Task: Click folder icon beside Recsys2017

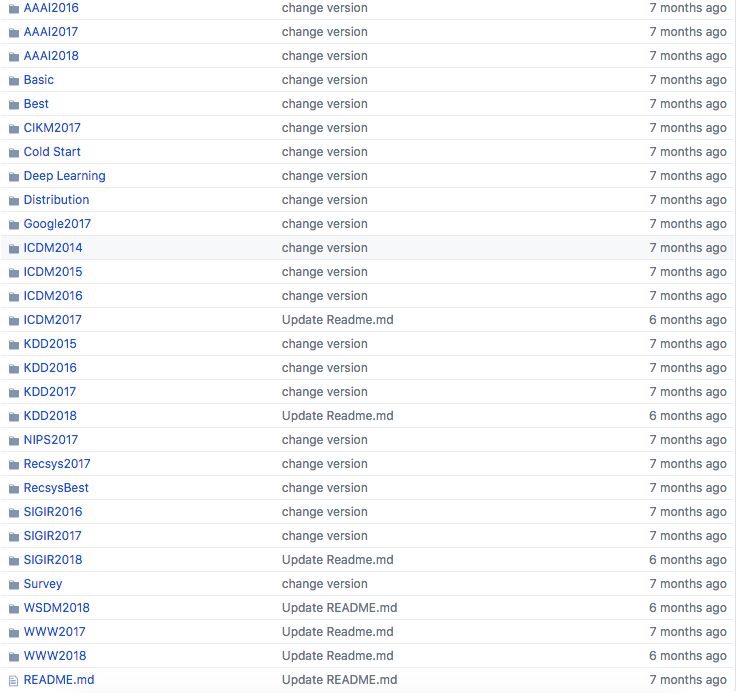Action: pyautogui.click(x=14, y=465)
